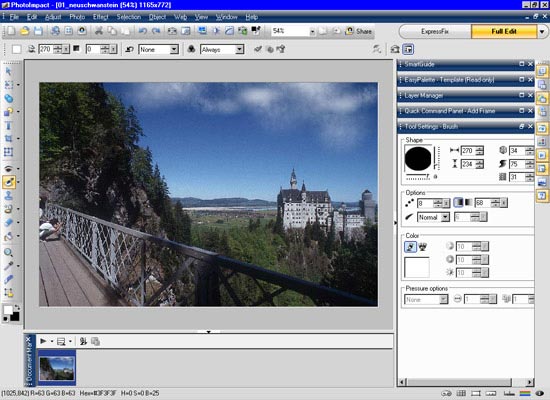Image resolution: width=550 pixels, height=400 pixels.
Task: Open the Always dropdown on attribute bar
Action: point(240,49)
